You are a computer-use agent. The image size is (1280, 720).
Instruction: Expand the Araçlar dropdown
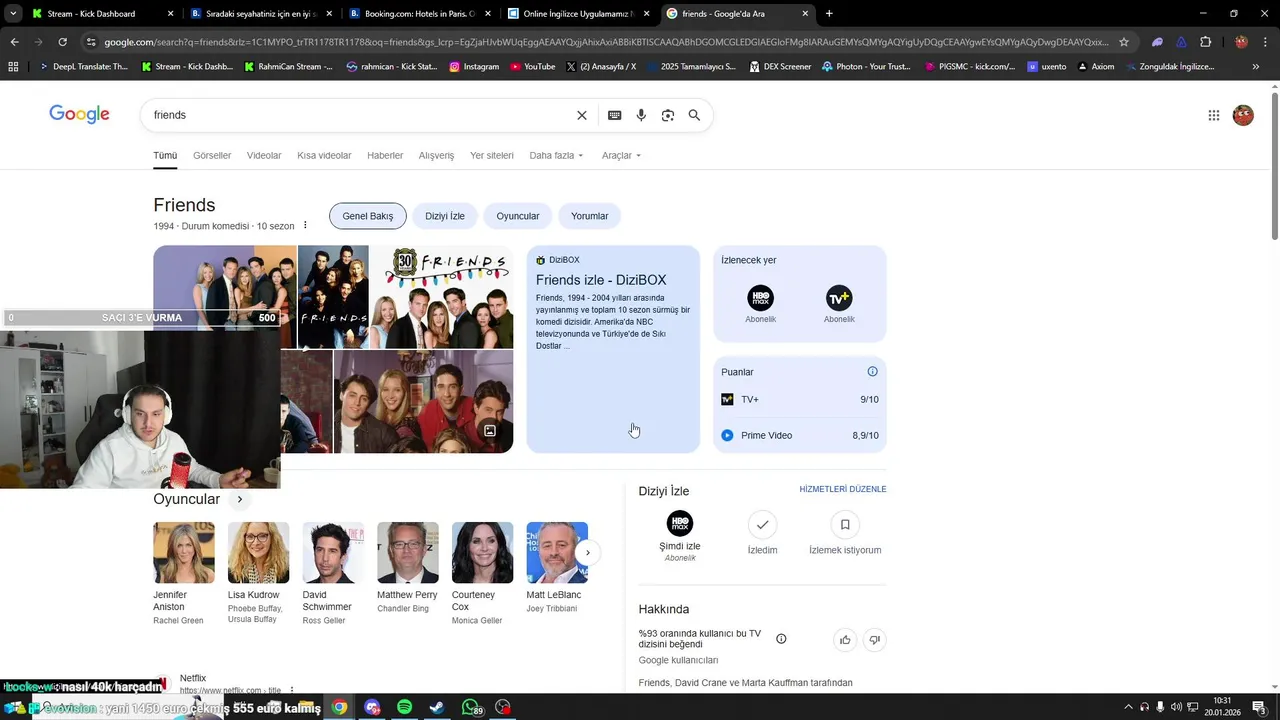click(x=621, y=155)
